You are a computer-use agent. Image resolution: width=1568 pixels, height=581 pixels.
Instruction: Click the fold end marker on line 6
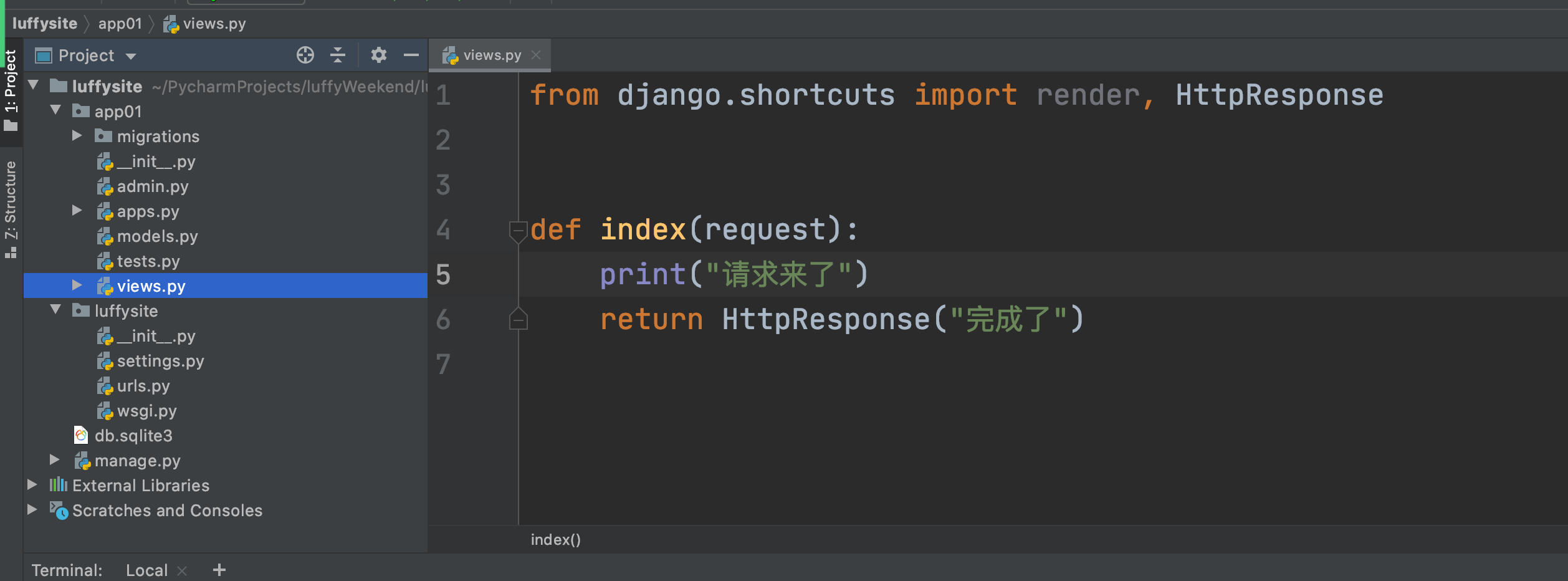519,319
